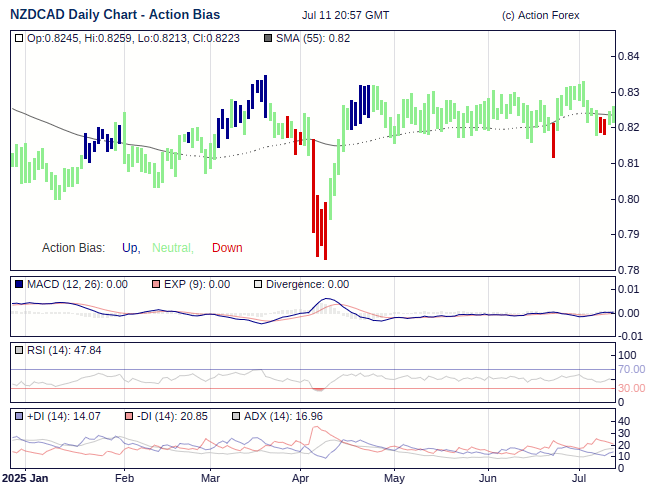Screen dimensions: 650x489
Task: Select the 'Neutral' action bias label
Action: click(x=172, y=248)
